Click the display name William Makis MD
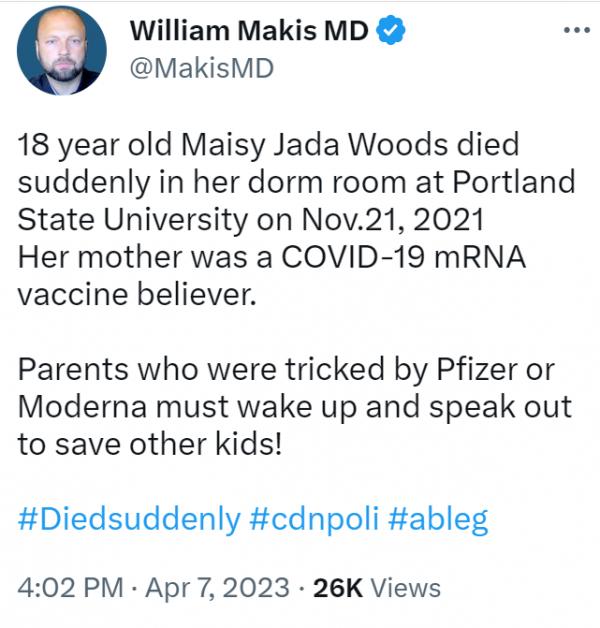The height and width of the screenshot is (628, 600). [x=249, y=32]
